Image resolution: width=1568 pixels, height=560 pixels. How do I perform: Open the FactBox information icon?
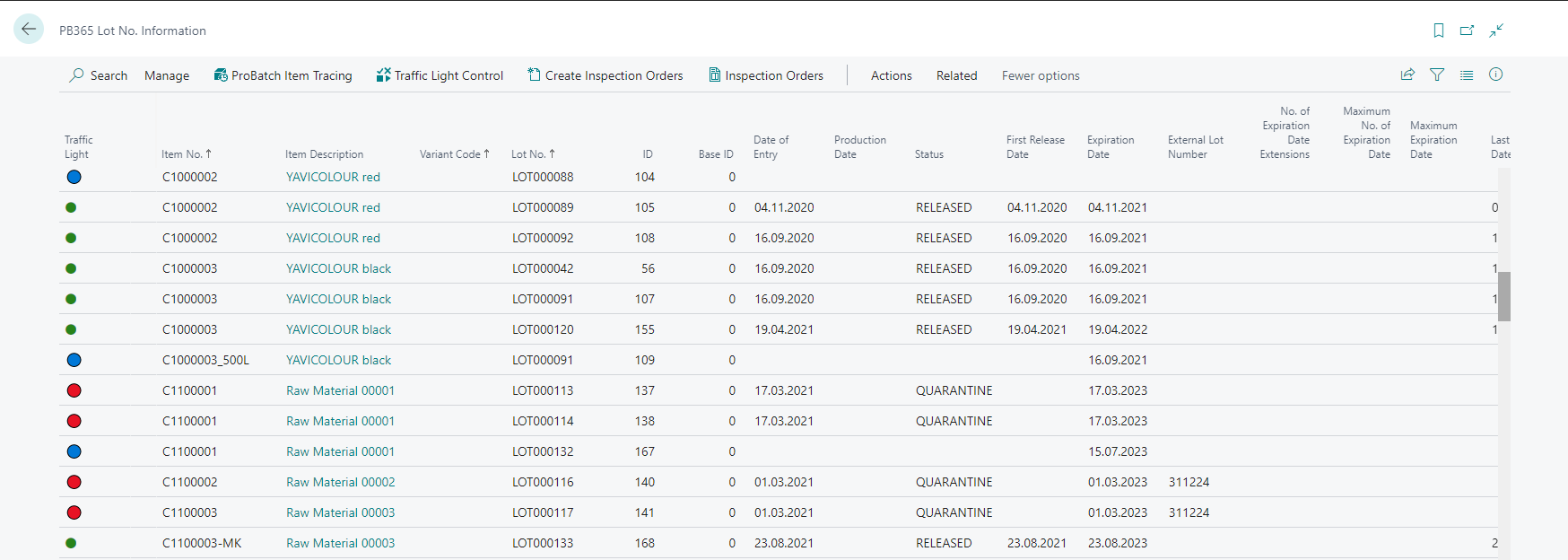coord(1496,75)
